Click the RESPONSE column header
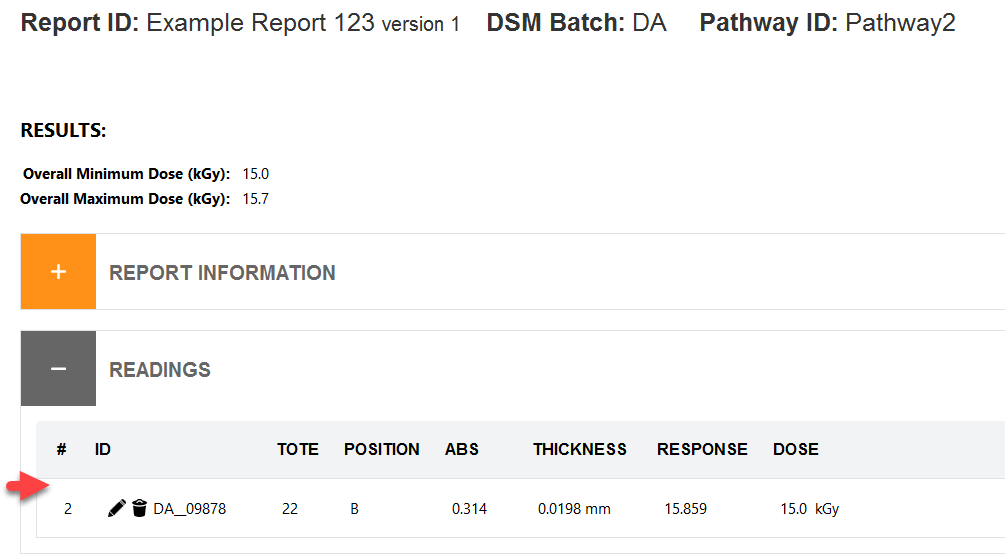This screenshot has height=556, width=1005. (702, 450)
